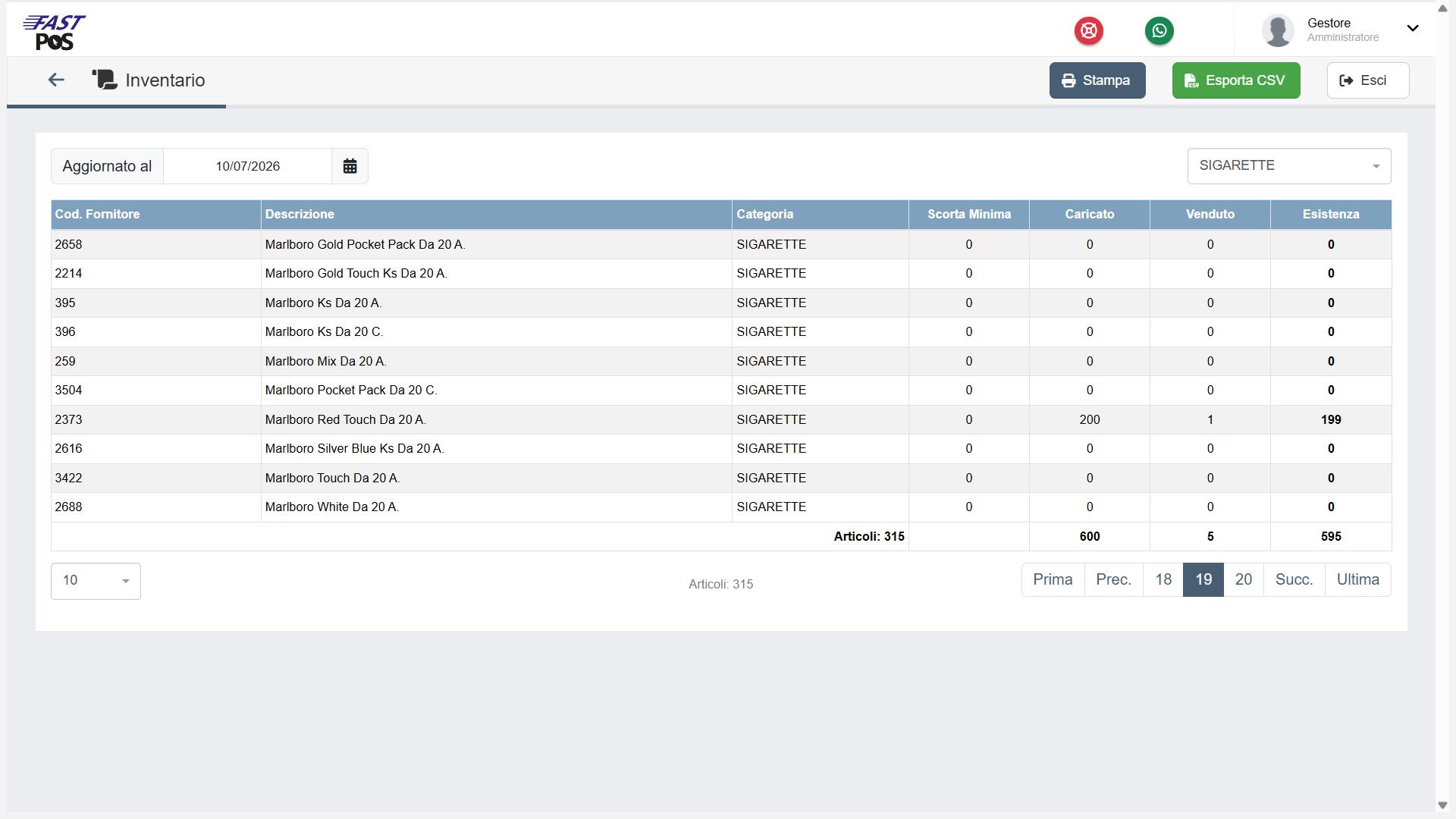Viewport: 1456px width, 819px height.
Task: Select row Marlboro Pocket Pack Da 20 C.
Action: pyautogui.click(x=721, y=391)
